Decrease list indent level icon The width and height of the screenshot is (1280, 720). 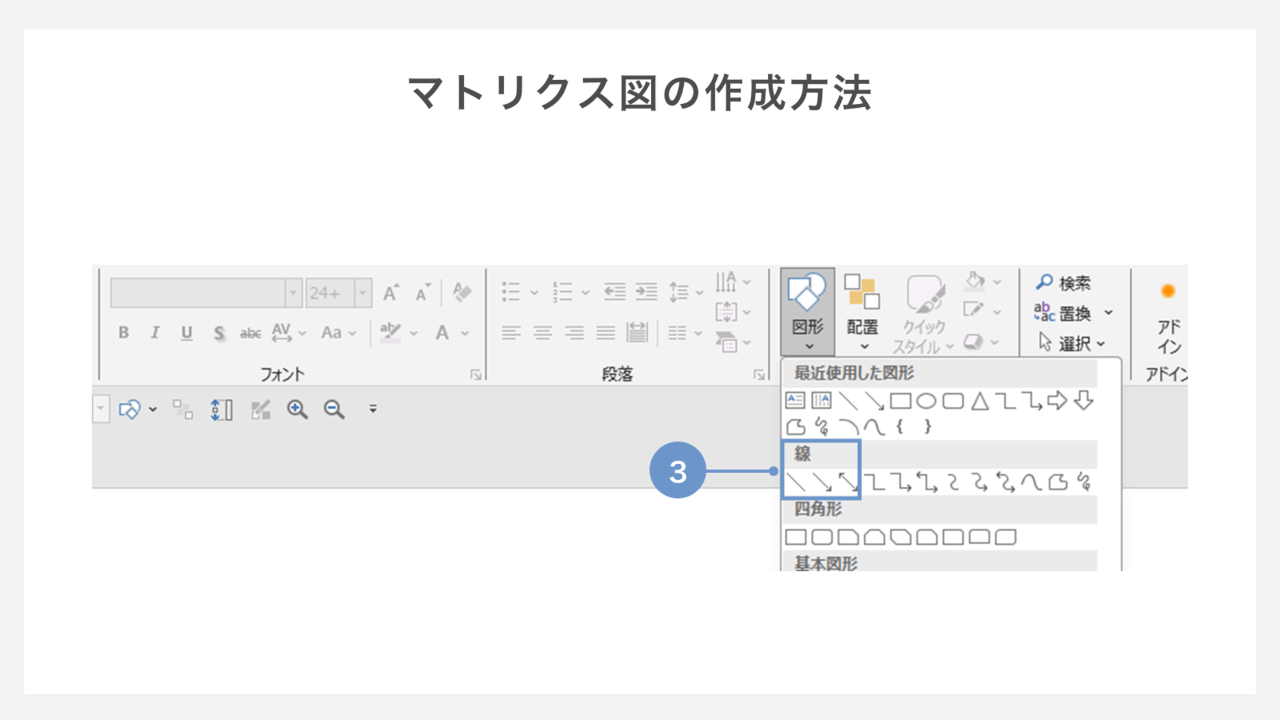pos(615,292)
